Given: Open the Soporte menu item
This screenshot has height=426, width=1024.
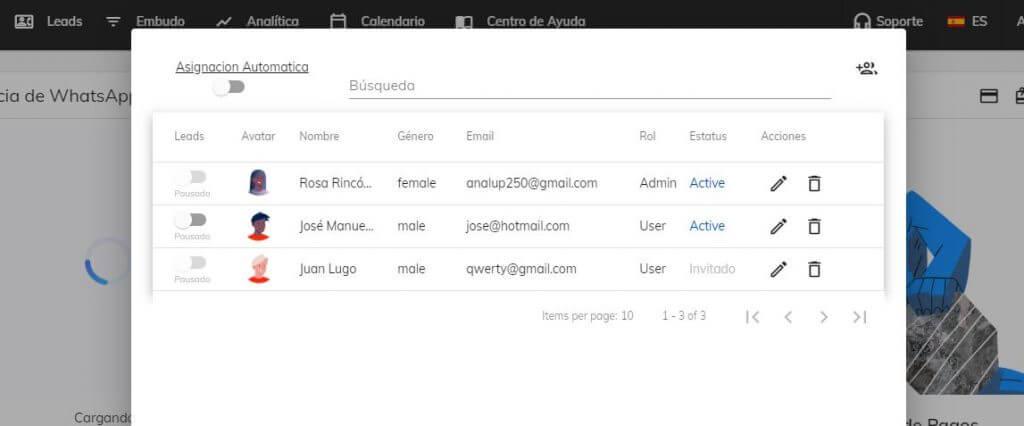Looking at the screenshot, I should [899, 22].
